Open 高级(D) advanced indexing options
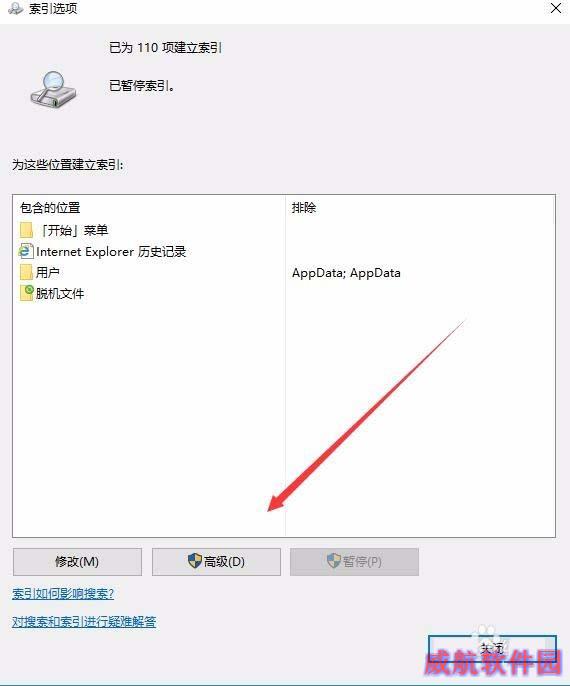 tap(216, 562)
